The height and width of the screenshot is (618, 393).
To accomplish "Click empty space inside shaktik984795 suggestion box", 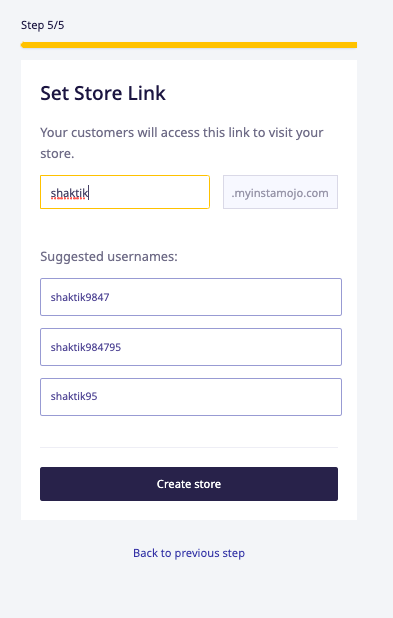I will point(231,347).
